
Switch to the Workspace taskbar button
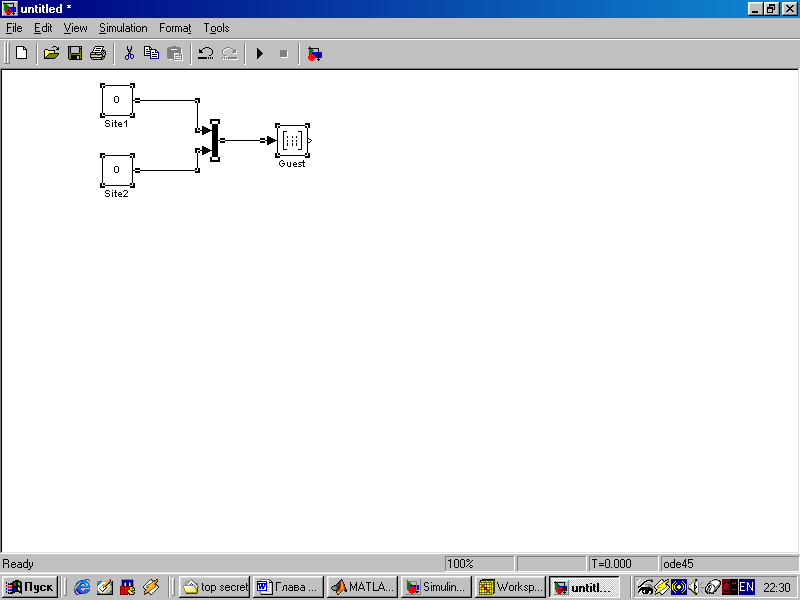pos(510,587)
